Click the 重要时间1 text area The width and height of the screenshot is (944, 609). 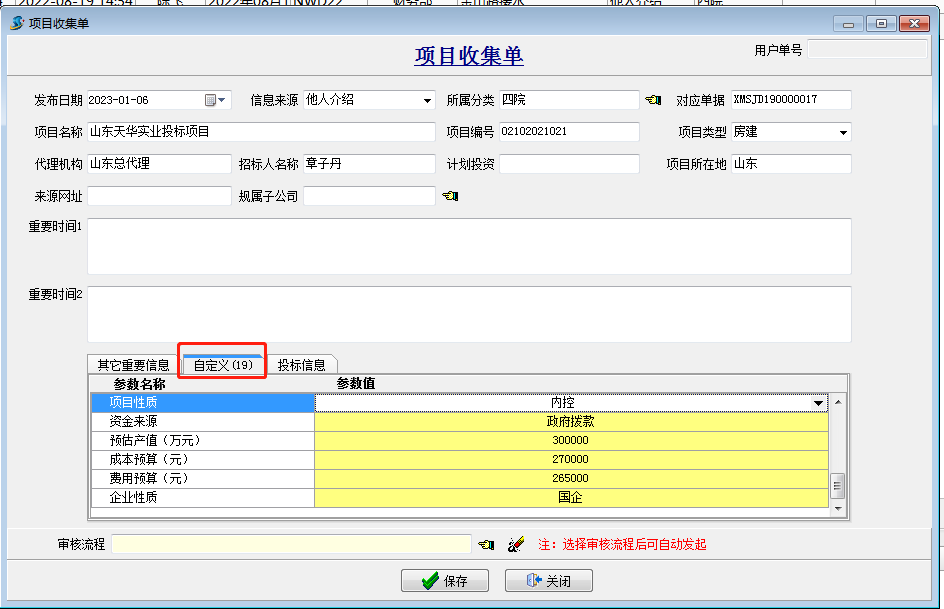[469, 246]
